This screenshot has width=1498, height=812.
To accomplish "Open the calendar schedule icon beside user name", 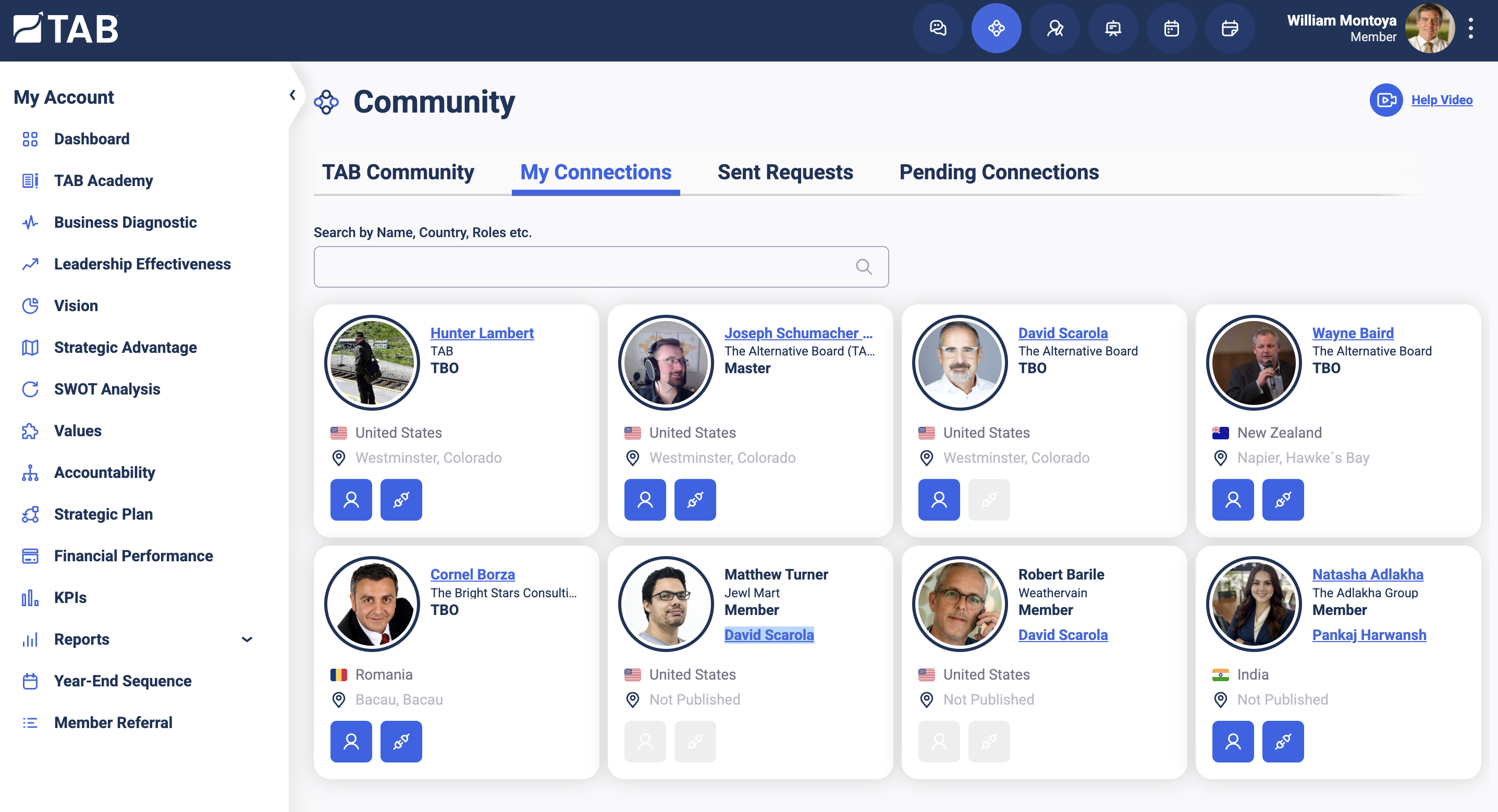I will (1230, 28).
